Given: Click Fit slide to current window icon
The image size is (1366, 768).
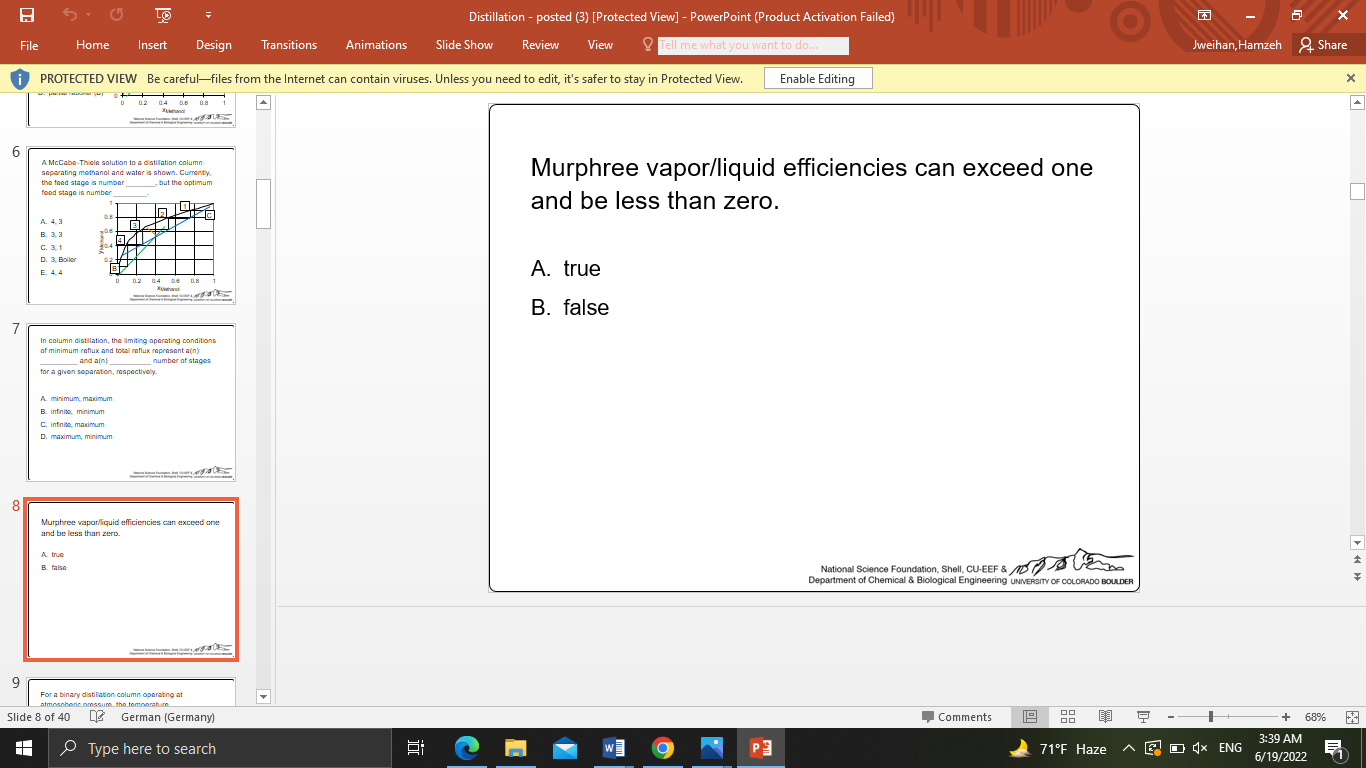Looking at the screenshot, I should click(1352, 717).
